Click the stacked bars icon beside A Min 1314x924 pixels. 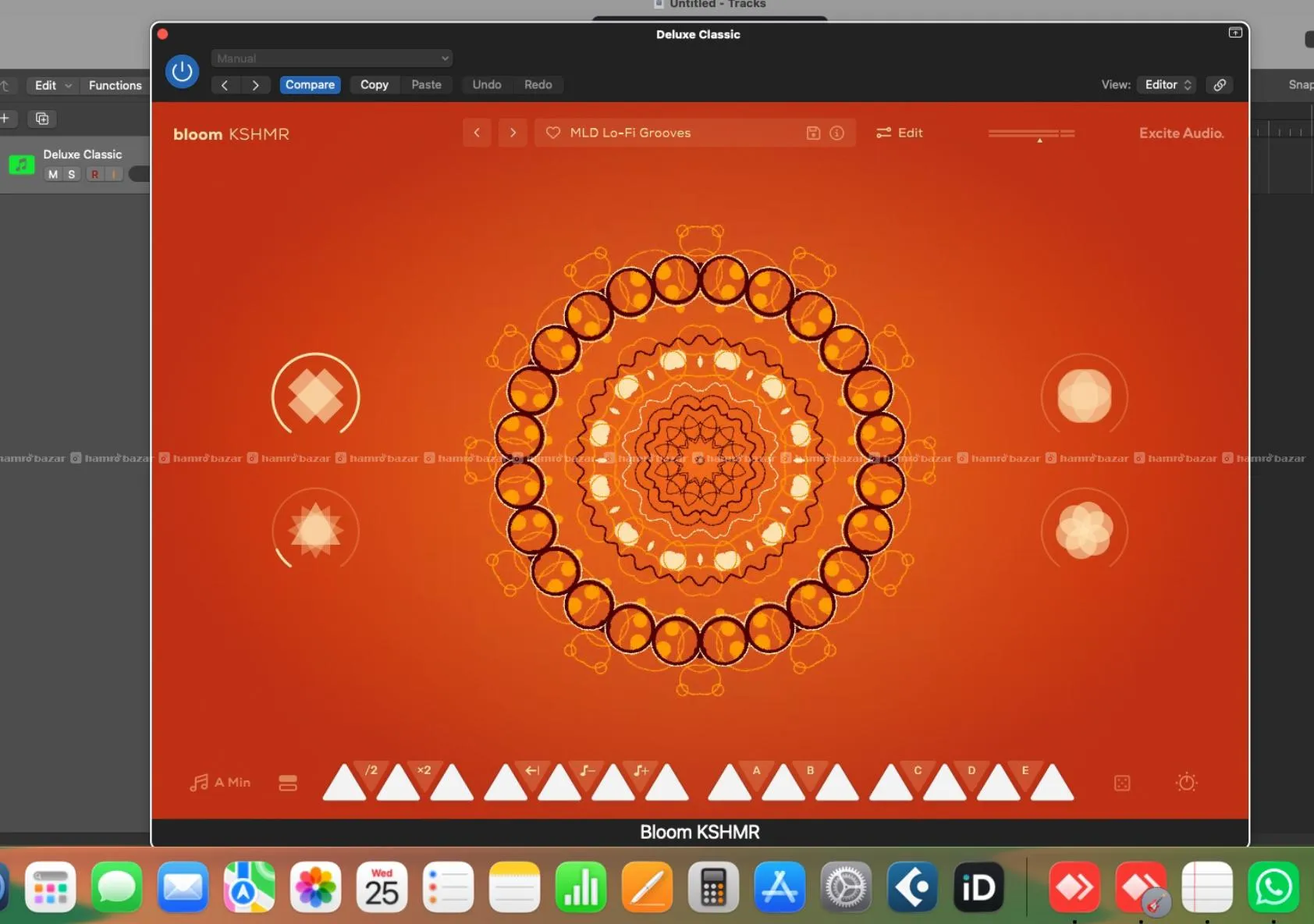click(x=288, y=783)
